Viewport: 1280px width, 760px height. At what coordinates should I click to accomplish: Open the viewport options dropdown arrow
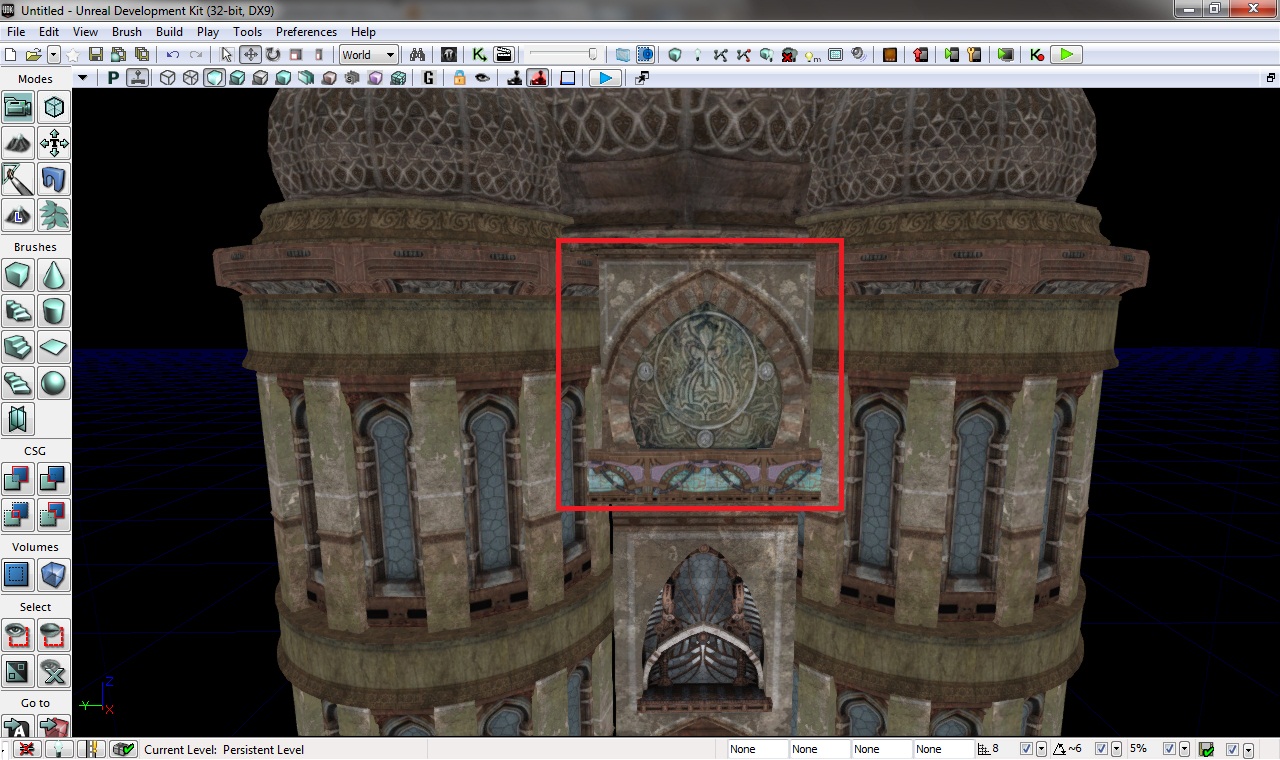[82, 78]
